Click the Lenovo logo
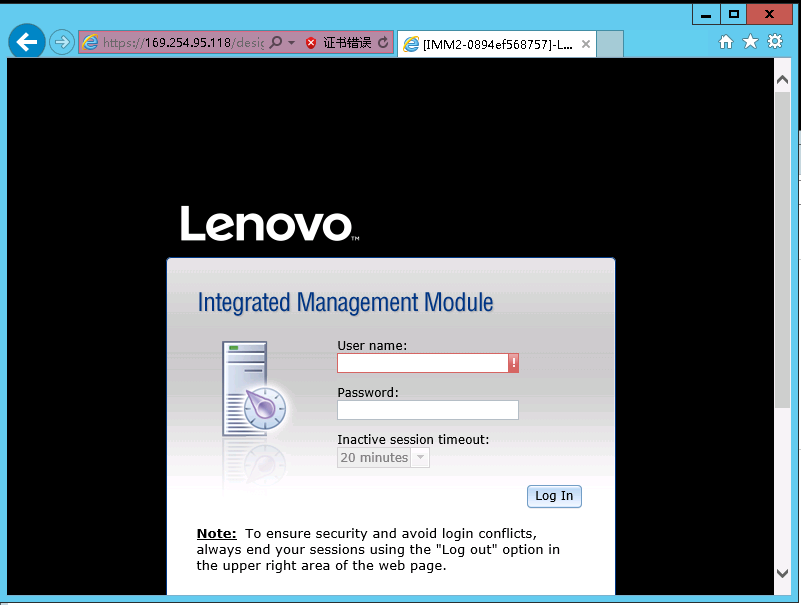 (270, 223)
